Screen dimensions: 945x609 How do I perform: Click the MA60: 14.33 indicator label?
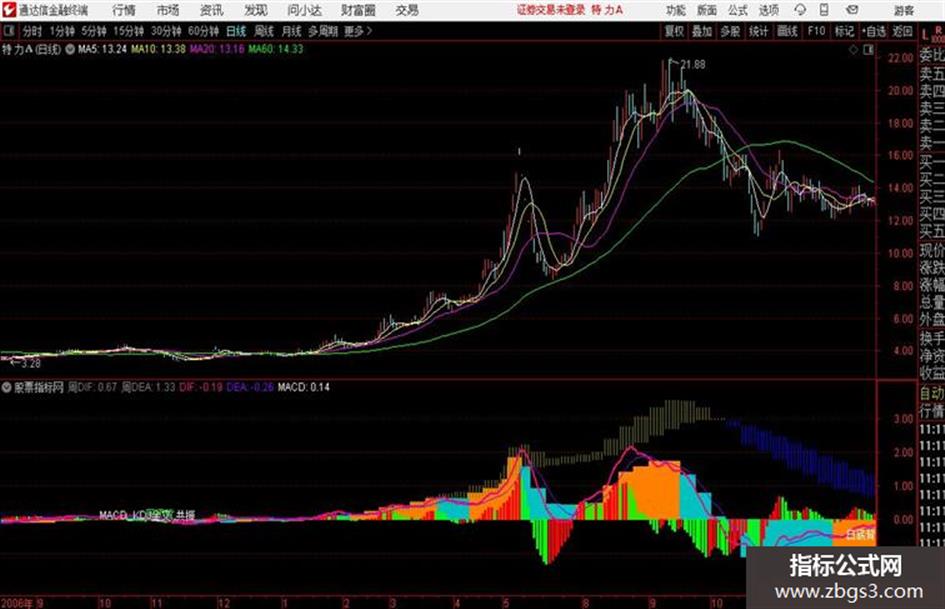tap(275, 49)
